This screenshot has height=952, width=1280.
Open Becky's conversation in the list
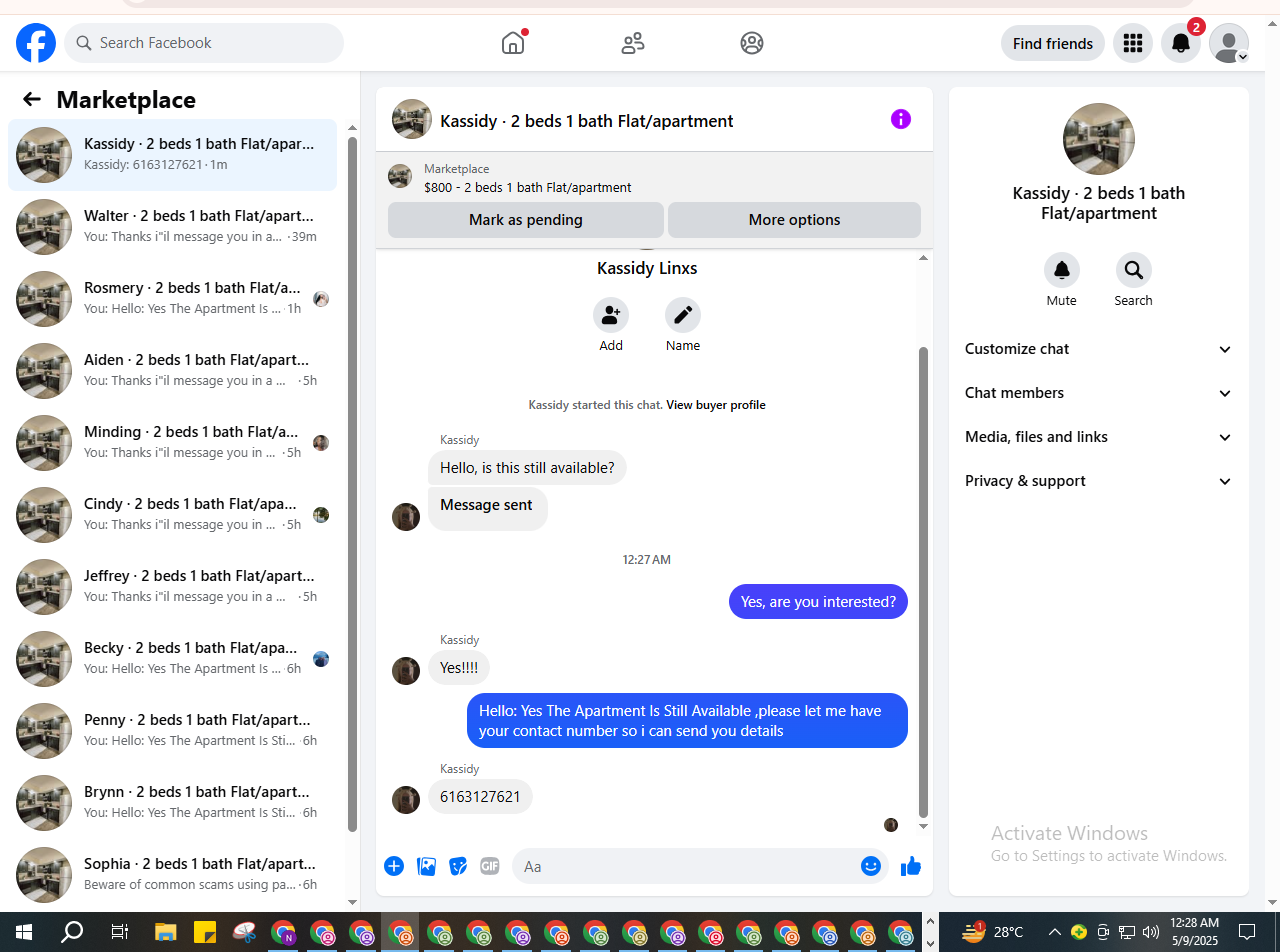pos(172,659)
